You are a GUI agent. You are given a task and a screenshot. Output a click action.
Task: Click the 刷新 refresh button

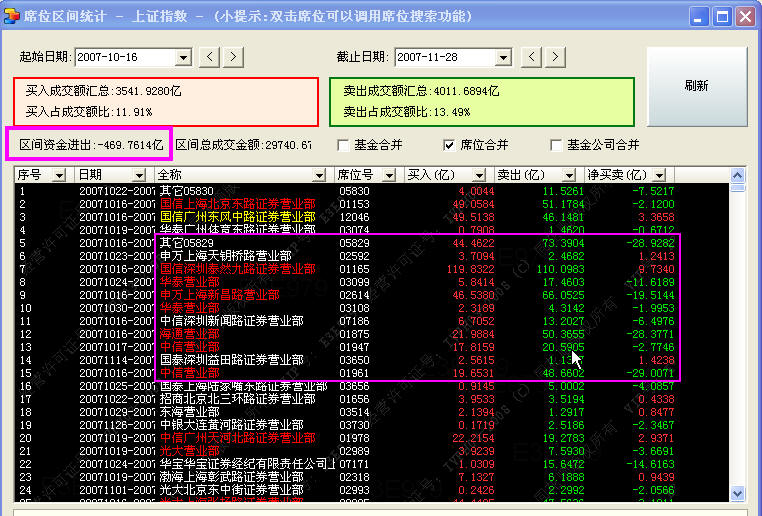click(x=696, y=86)
